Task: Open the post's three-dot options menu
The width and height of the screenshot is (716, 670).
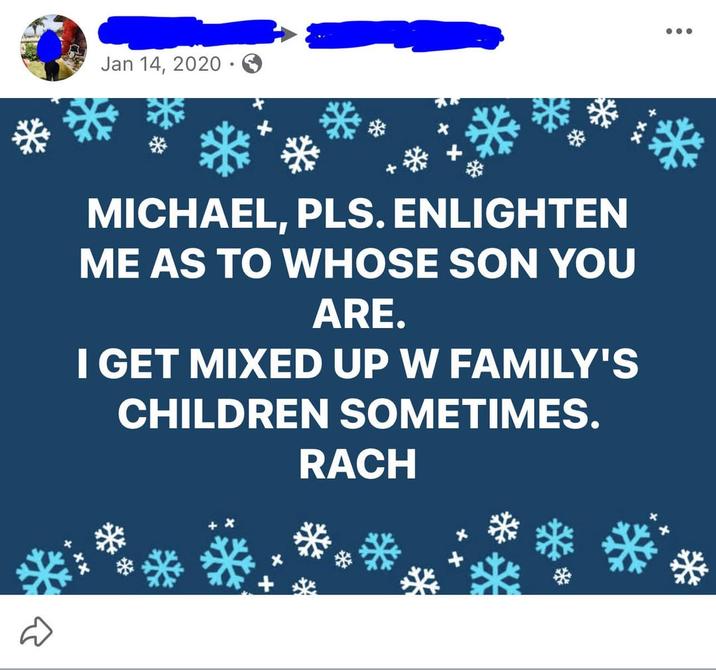Action: pos(678,29)
